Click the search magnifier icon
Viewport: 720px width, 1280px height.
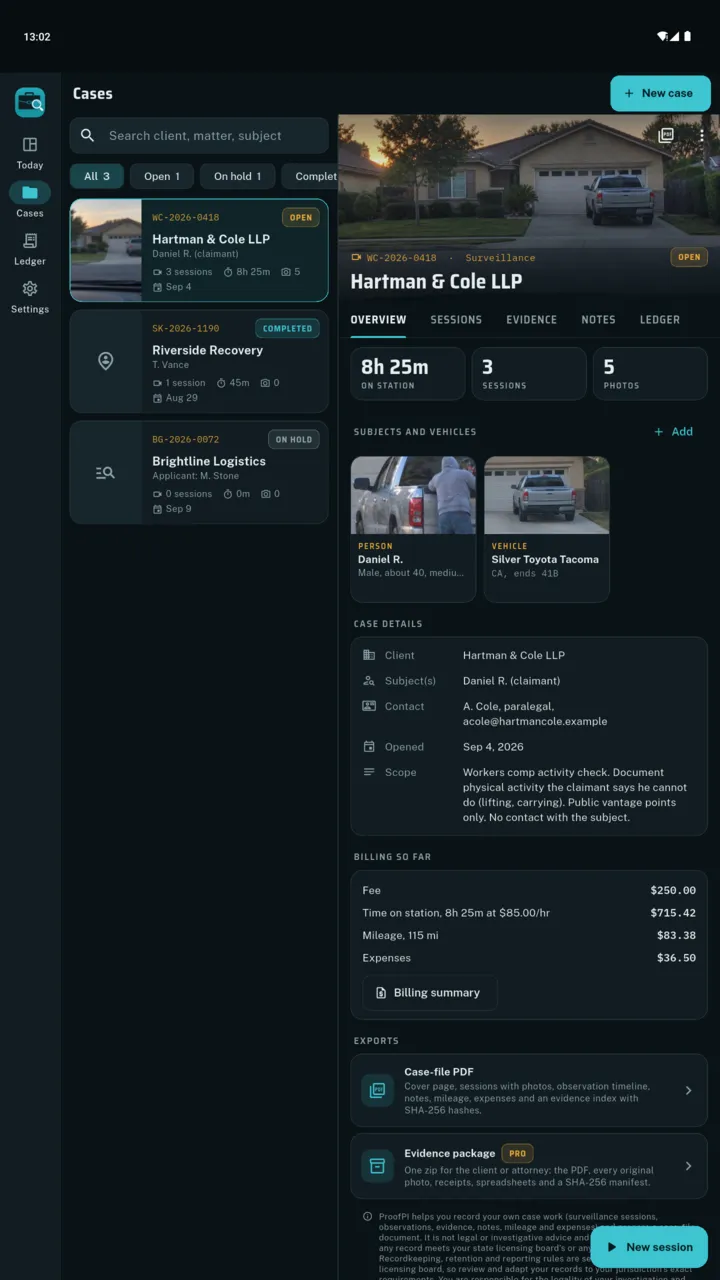[x=88, y=135]
